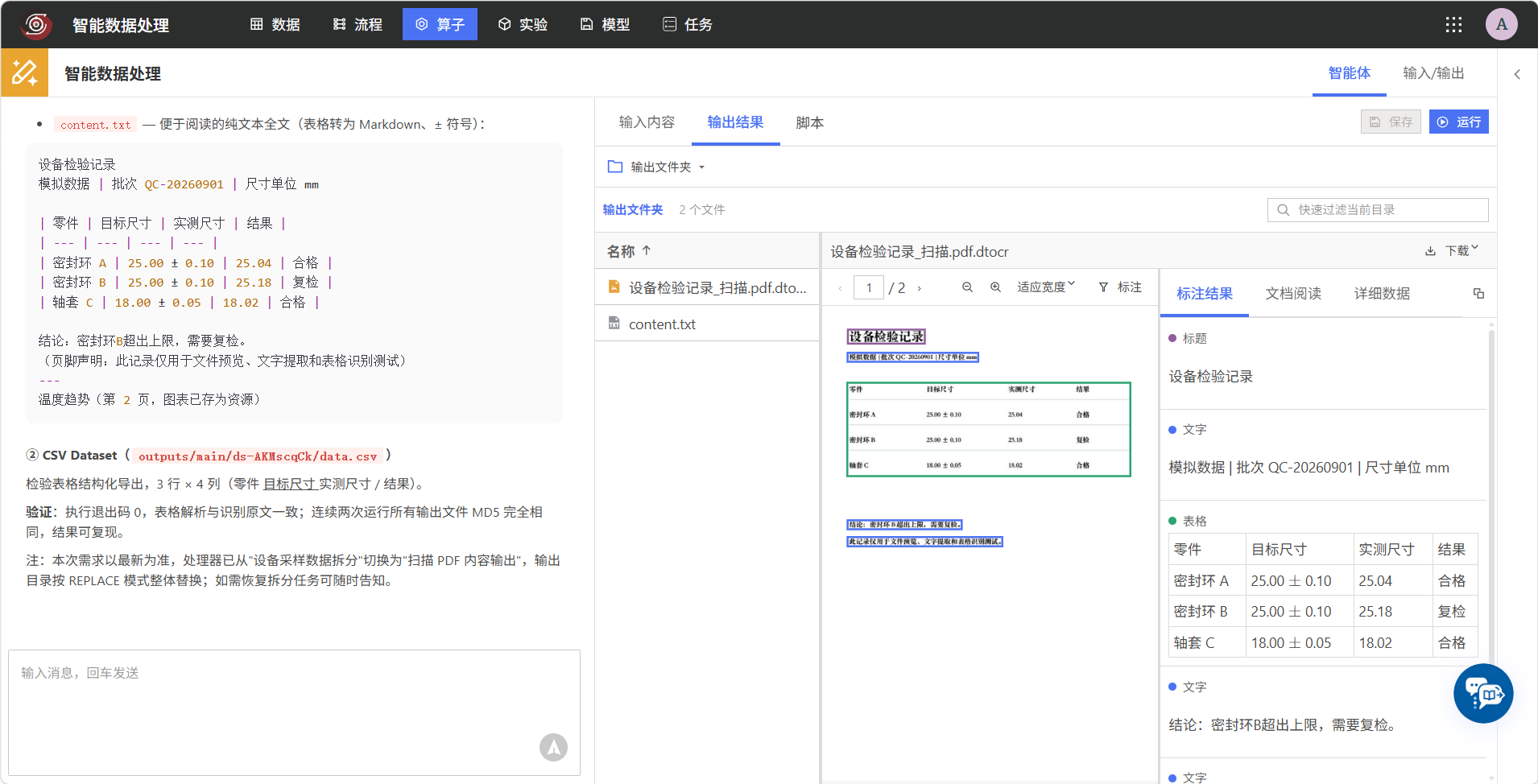Click the 模拟数据 | 批次 QC-20260901 annotation text
The image size is (1538, 784).
(1309, 468)
